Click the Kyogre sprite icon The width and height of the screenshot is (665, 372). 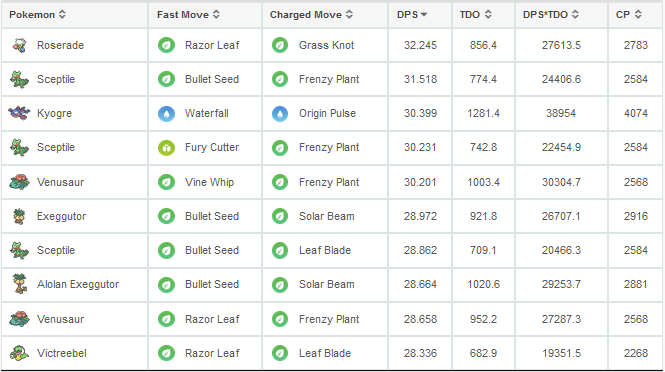[19, 113]
